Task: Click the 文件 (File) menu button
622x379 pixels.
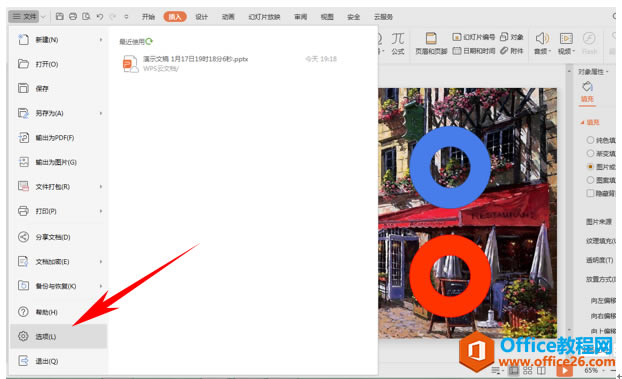Action: [x=23, y=17]
